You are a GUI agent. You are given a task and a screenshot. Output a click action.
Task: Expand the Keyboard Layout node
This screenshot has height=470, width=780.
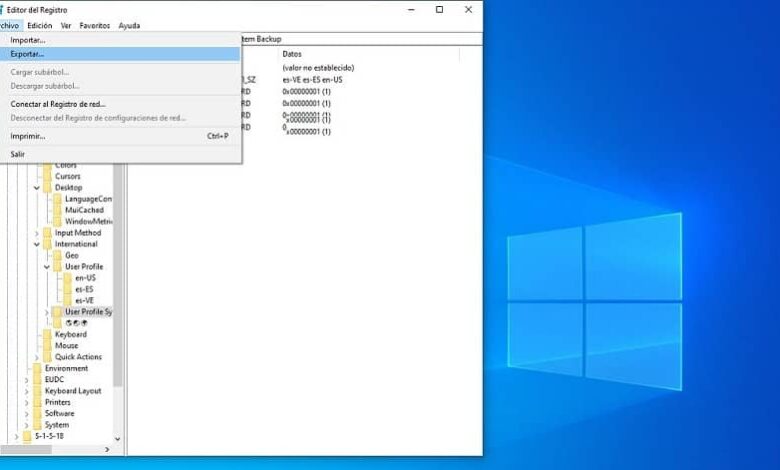(26, 391)
